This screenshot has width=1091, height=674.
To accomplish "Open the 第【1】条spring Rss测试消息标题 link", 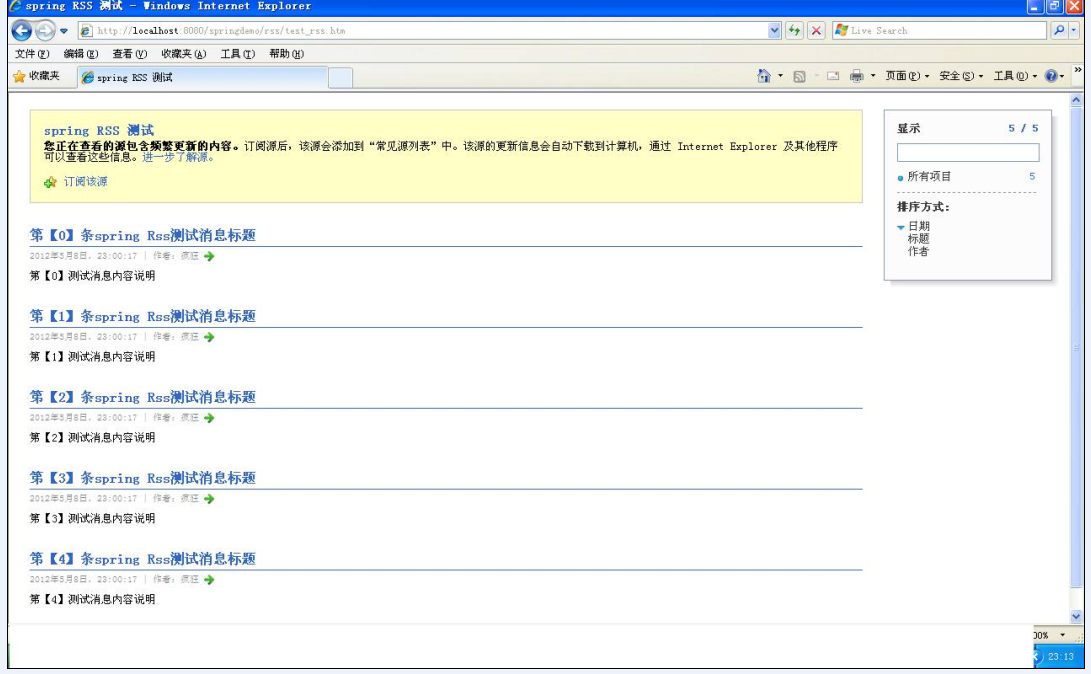I will (x=143, y=316).
